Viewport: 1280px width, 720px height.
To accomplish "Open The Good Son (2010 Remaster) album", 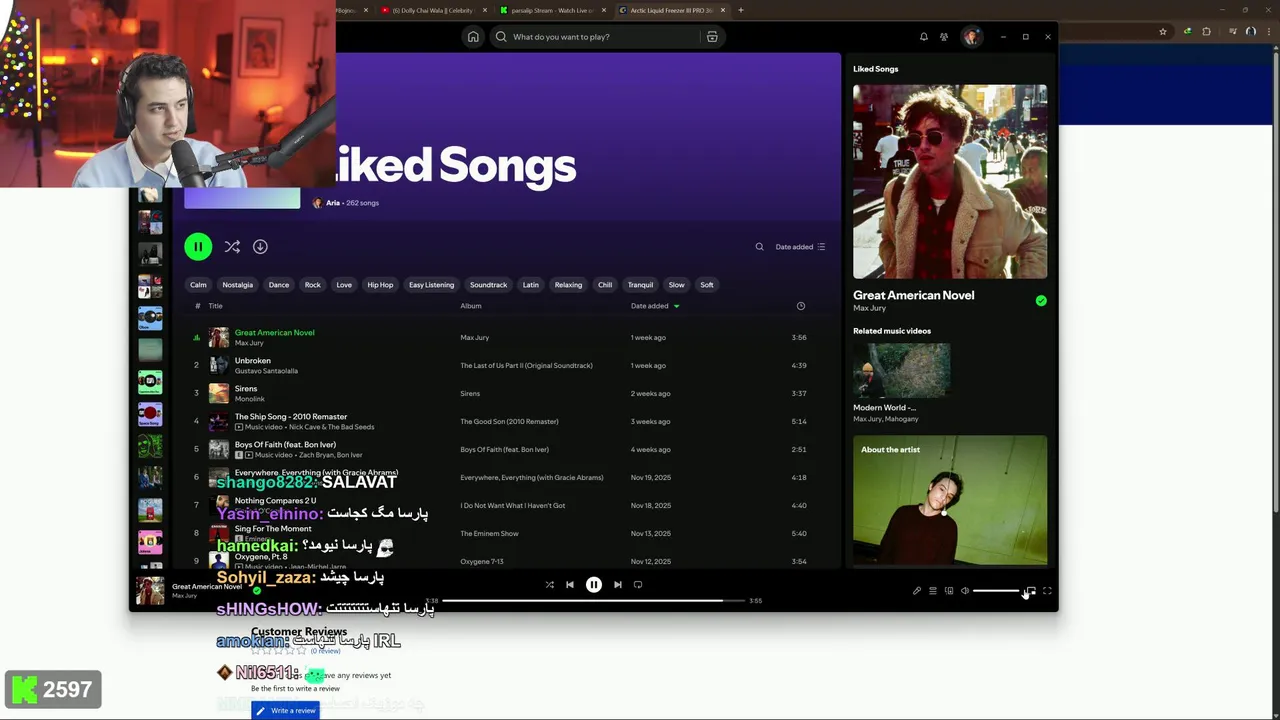I will [x=509, y=422].
